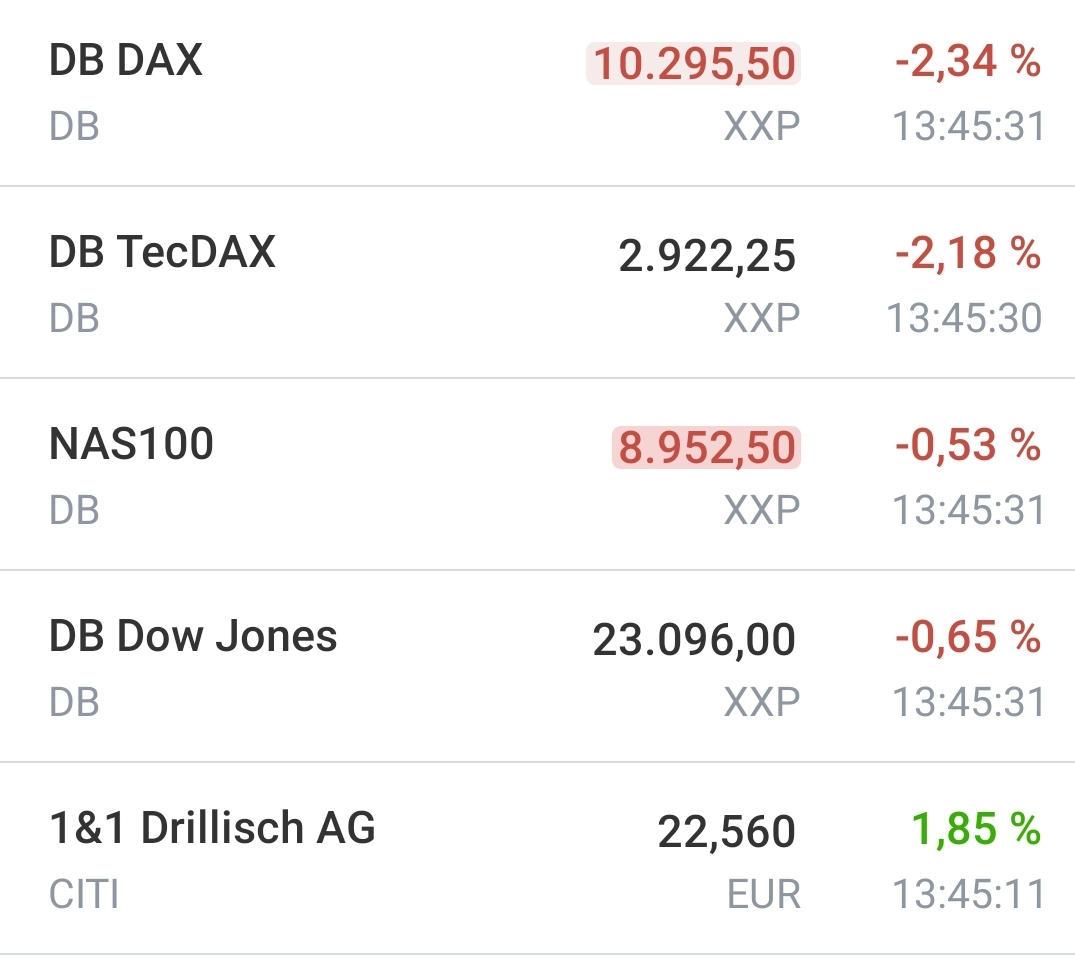
Task: Open the DB Dow Jones entry
Action: coord(193,636)
